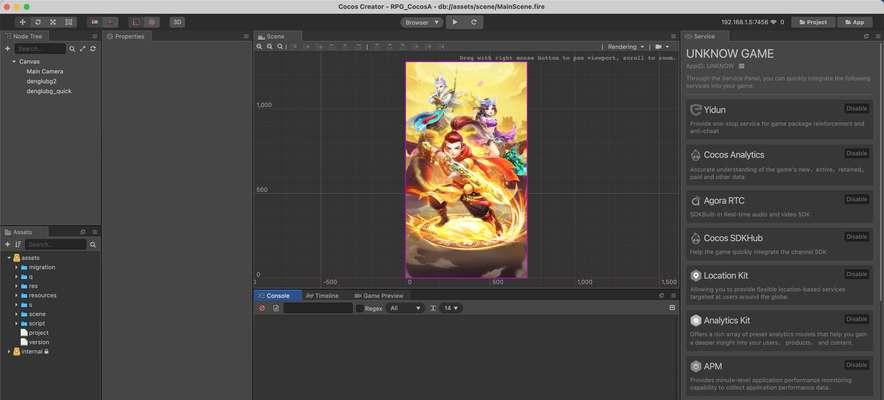Click the Assets panel popout icon

(x=83, y=232)
